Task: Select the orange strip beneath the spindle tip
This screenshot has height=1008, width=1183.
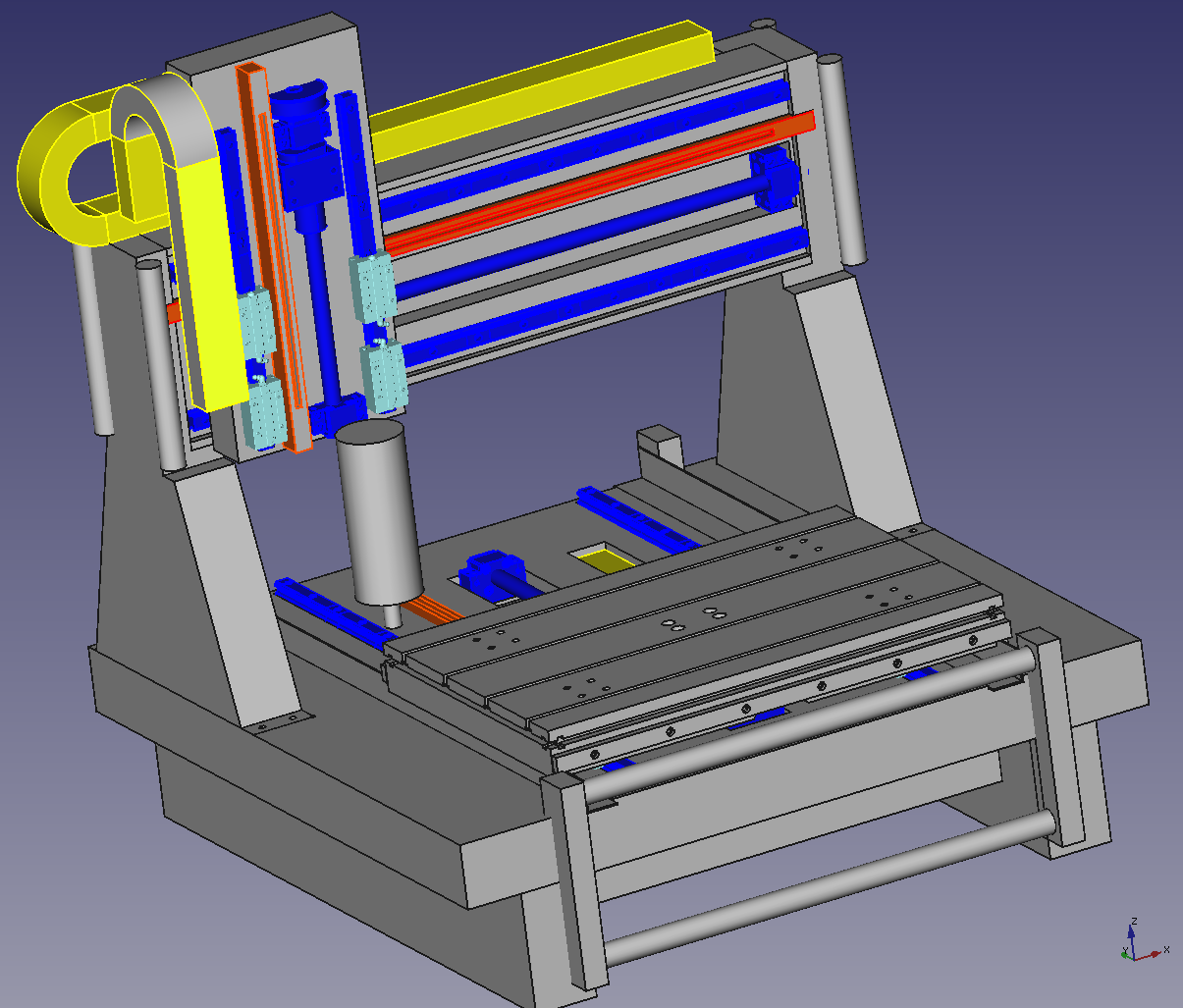Action: (x=432, y=610)
